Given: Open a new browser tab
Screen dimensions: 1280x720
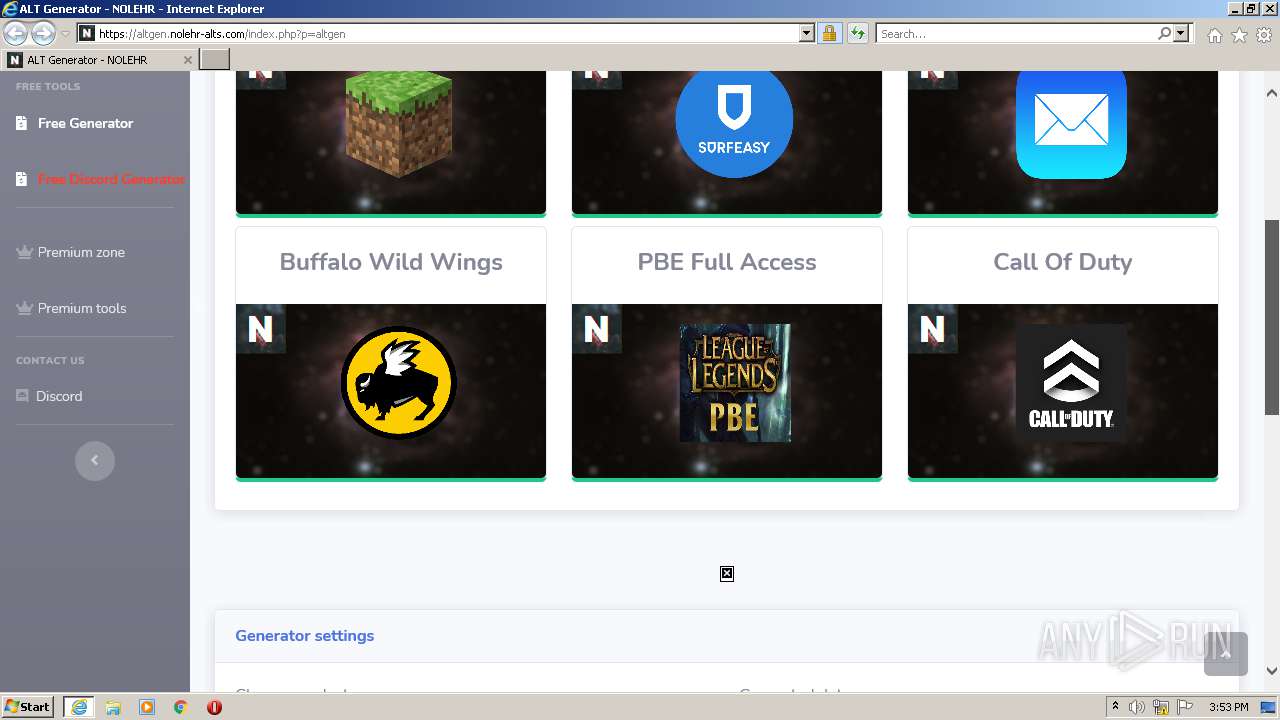Looking at the screenshot, I should pos(215,60).
